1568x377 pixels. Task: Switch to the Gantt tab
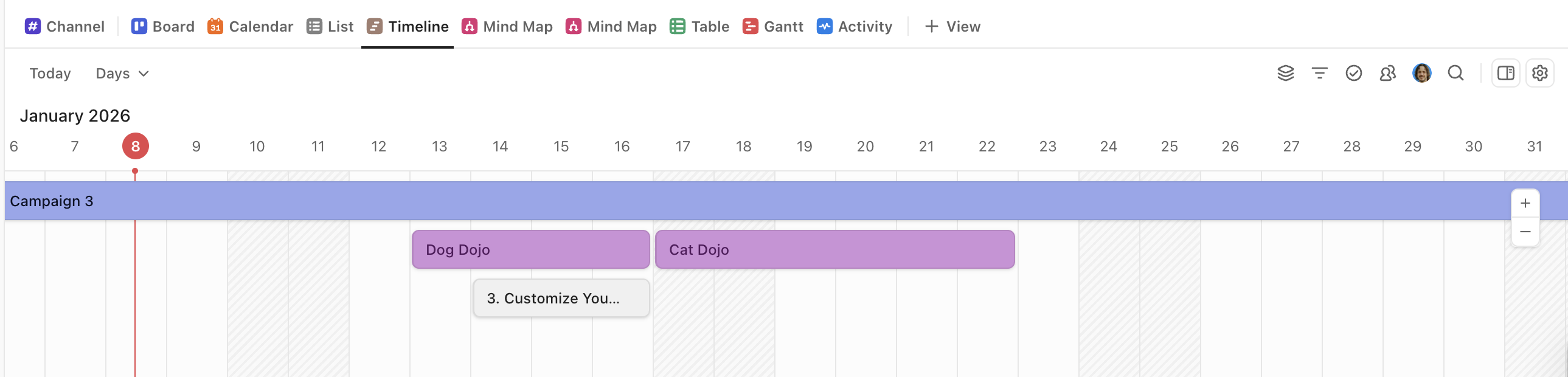pyautogui.click(x=773, y=26)
